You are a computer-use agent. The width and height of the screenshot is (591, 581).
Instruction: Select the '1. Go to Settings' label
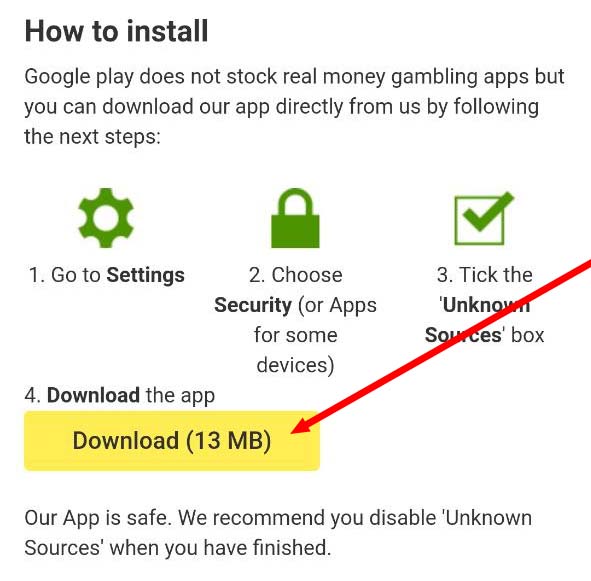click(107, 275)
